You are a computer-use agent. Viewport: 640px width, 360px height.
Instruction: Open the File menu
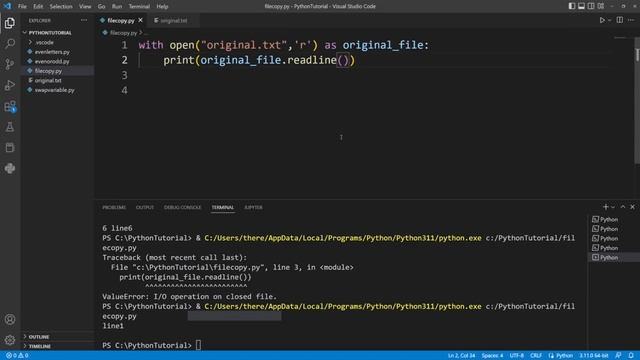22,7
